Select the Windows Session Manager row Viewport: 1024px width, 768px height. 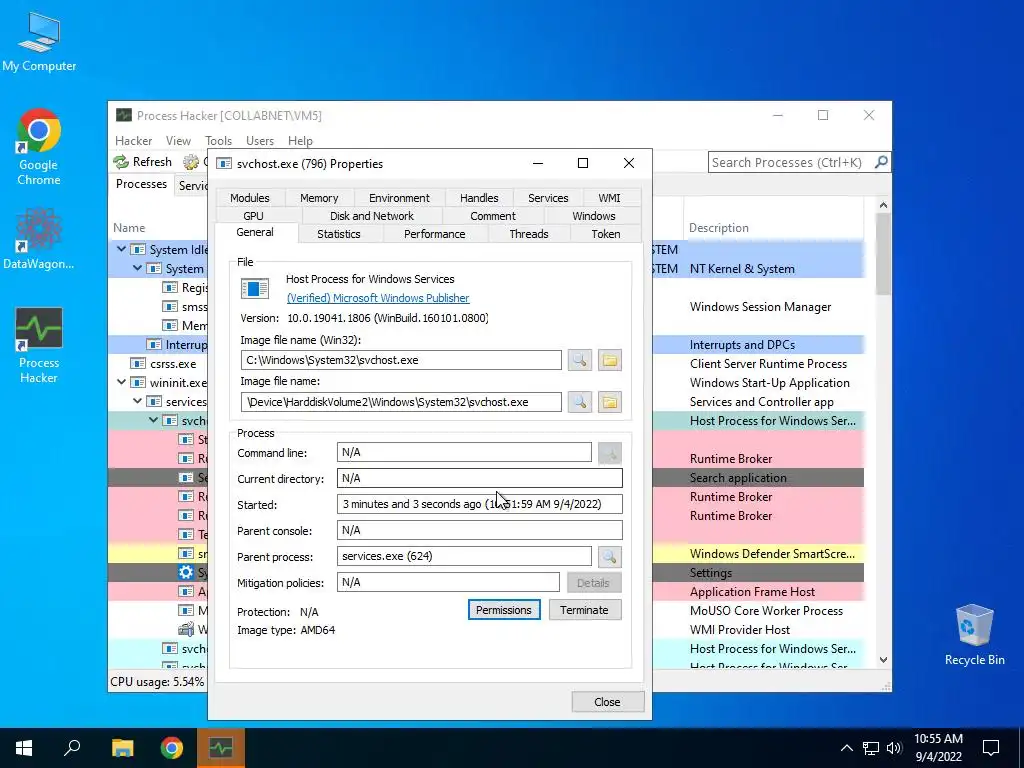760,307
